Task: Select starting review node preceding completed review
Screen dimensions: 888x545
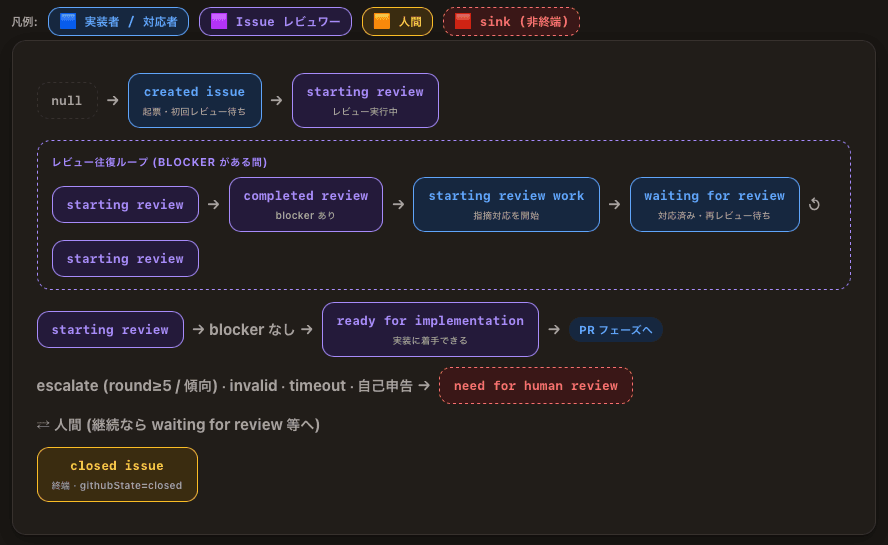Action: coord(125,205)
